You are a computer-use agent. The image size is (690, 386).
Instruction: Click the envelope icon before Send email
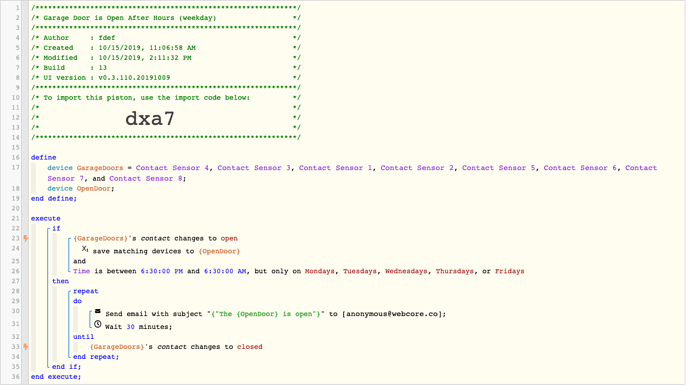point(98,311)
